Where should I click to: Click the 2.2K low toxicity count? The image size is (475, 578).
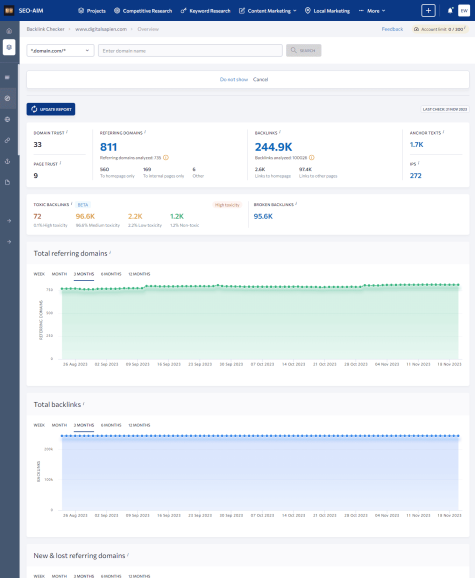pyautogui.click(x=135, y=216)
